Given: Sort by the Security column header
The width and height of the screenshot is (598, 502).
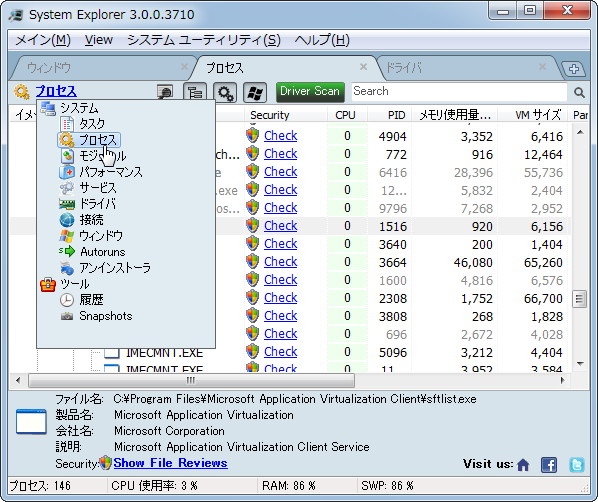Looking at the screenshot, I should coord(286,115).
